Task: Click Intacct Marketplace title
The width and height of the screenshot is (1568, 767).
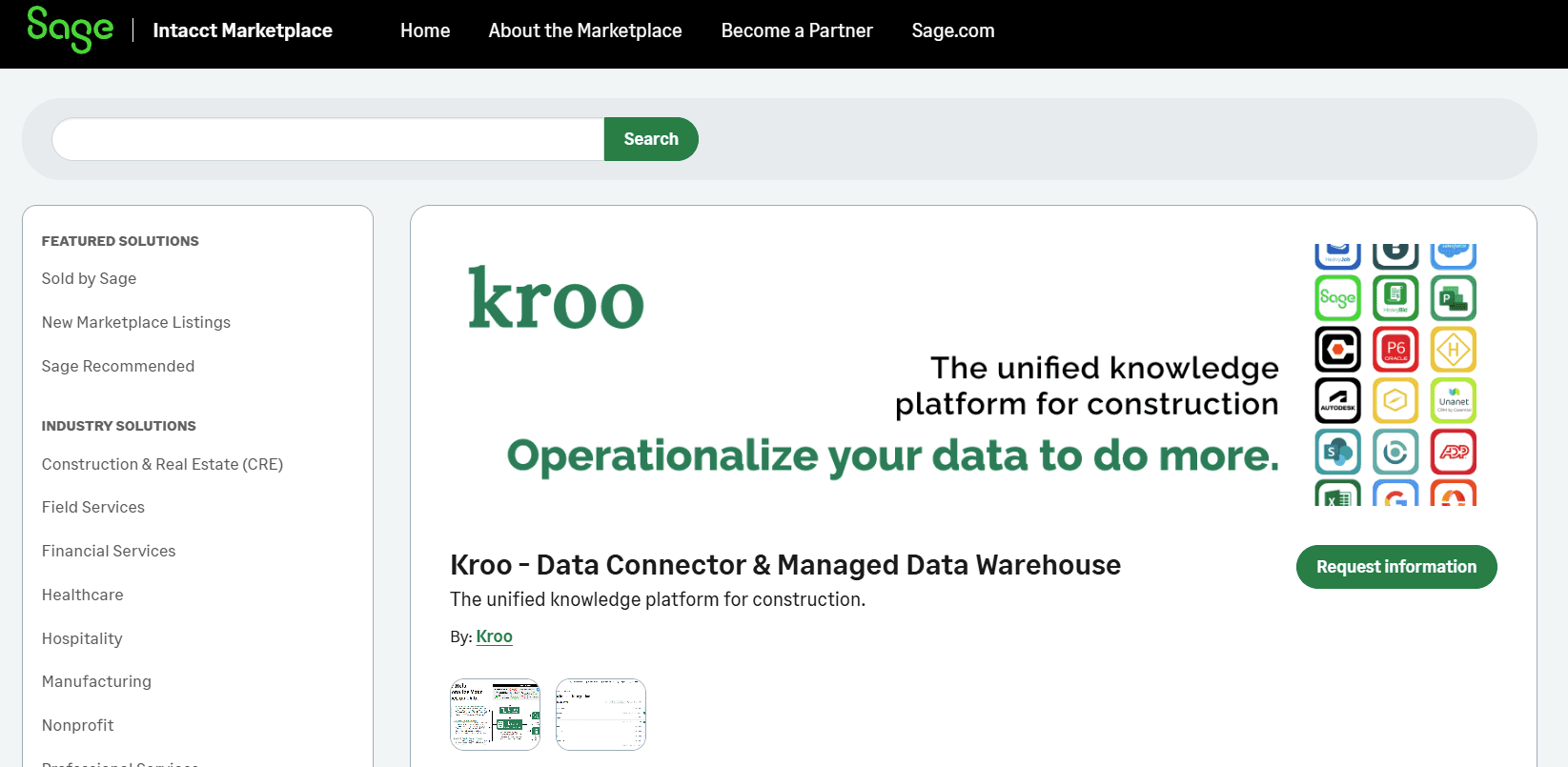Action: point(243,30)
